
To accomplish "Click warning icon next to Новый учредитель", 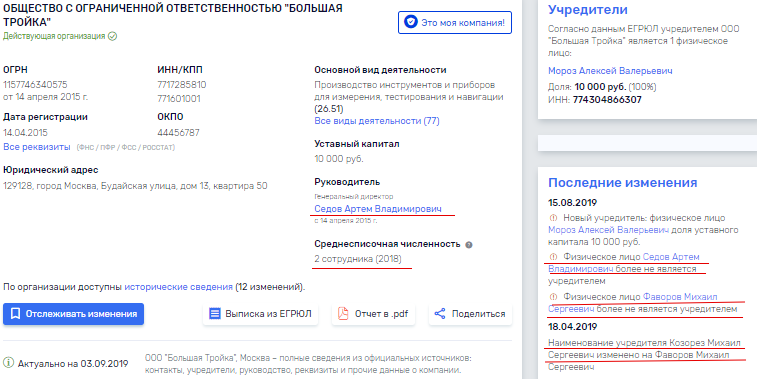I will (x=553, y=218).
